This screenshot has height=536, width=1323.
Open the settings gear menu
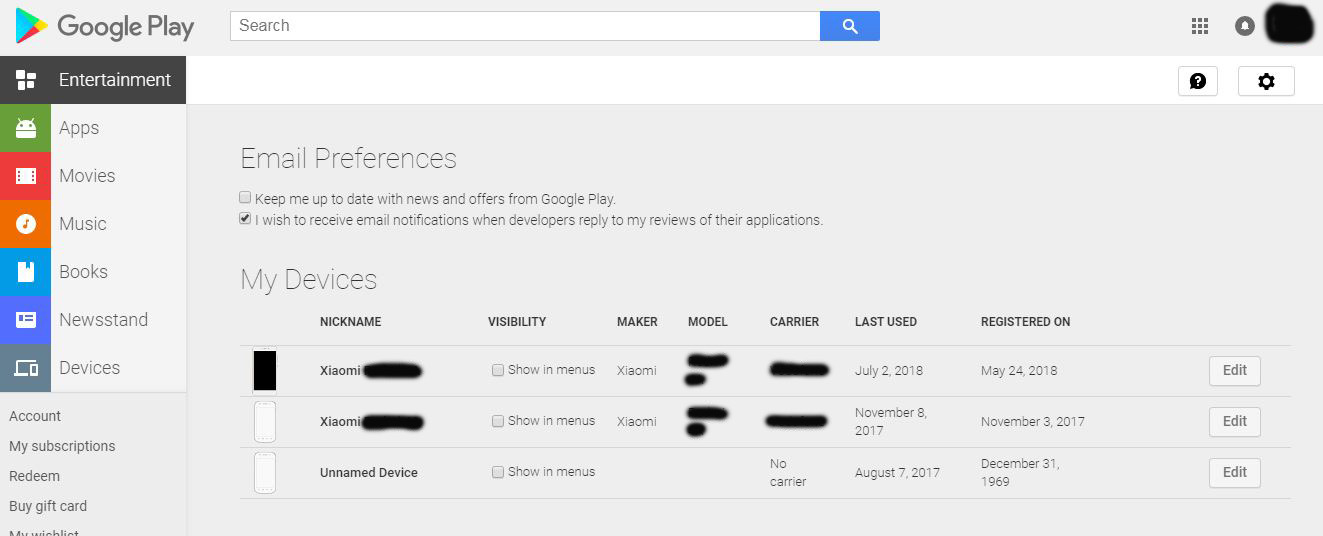tap(1266, 81)
